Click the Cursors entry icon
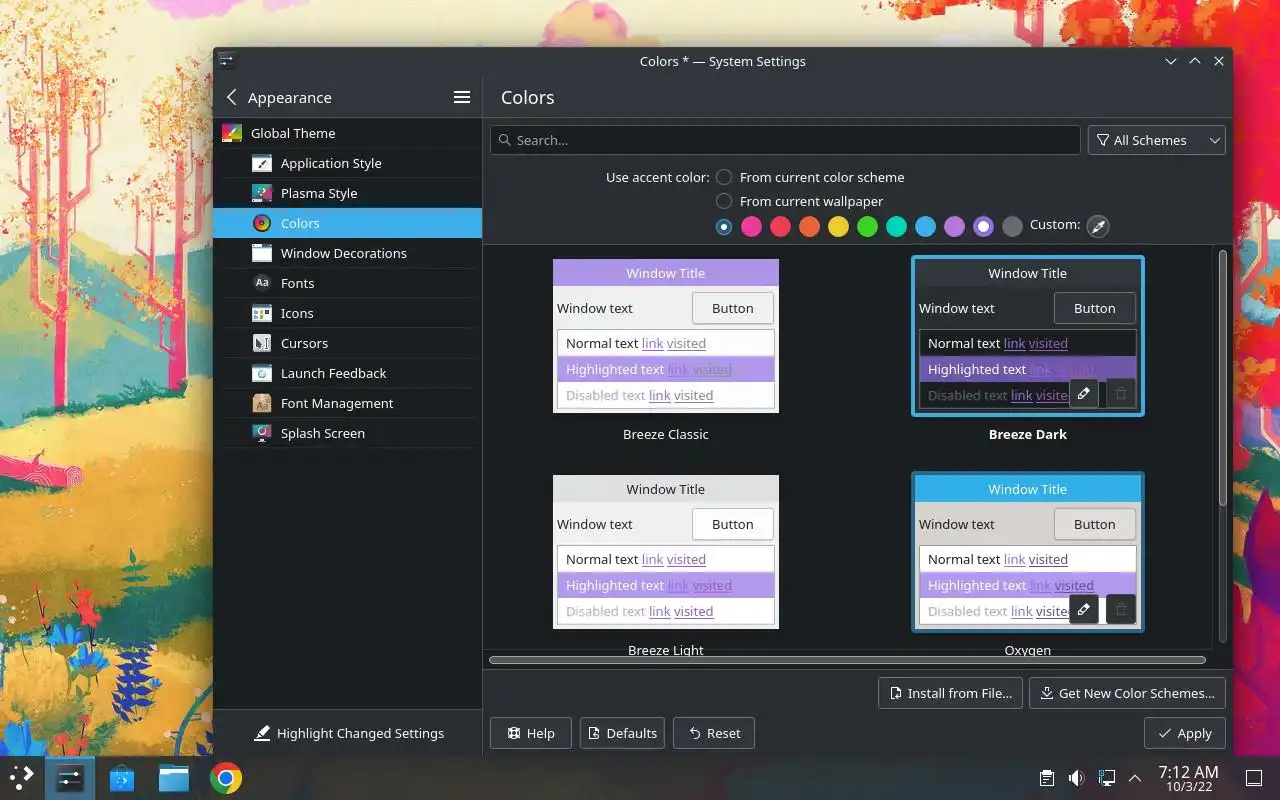The width and height of the screenshot is (1280, 800). click(262, 343)
